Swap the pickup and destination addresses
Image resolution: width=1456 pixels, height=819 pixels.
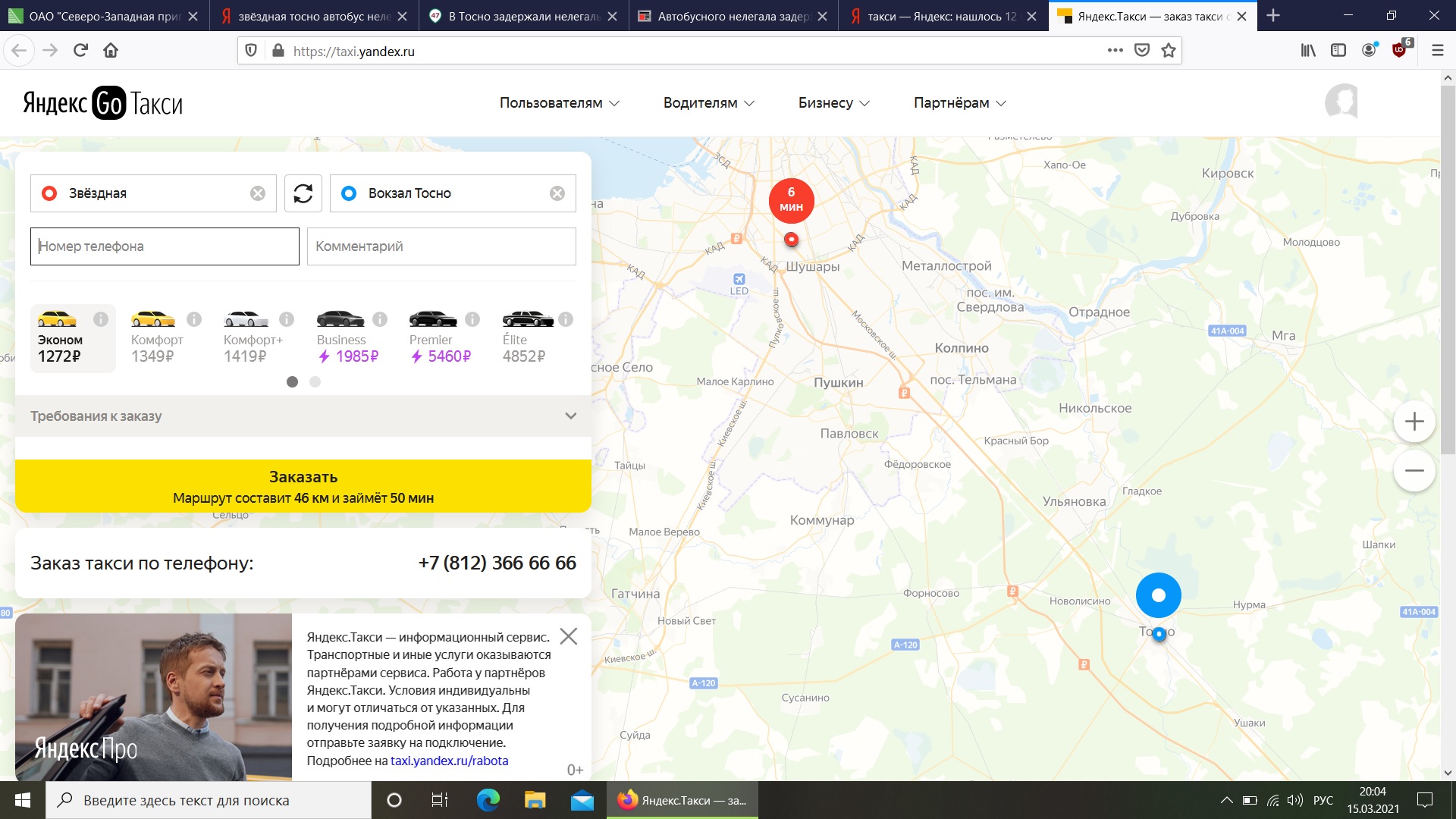coord(303,193)
